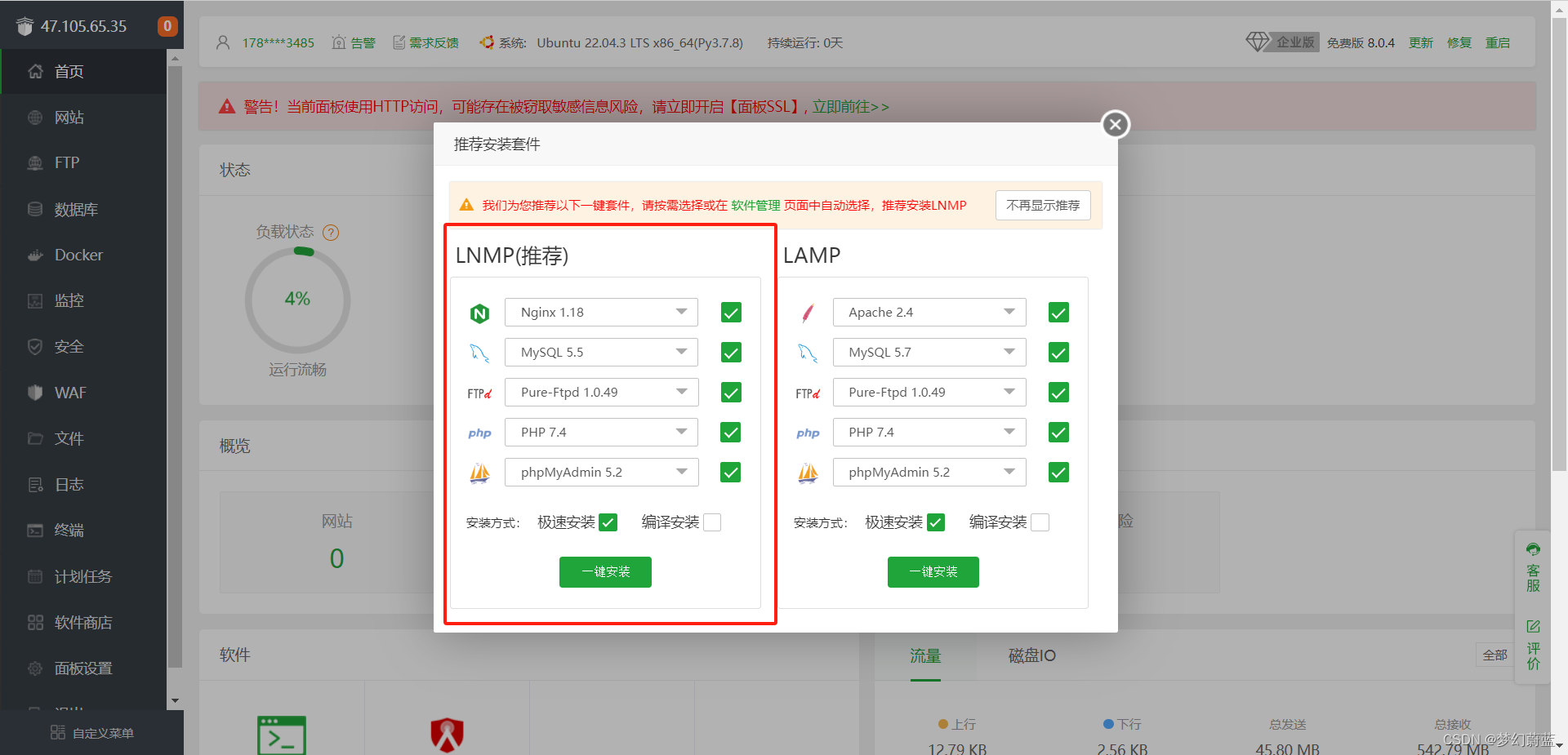The height and width of the screenshot is (755, 1568).
Task: Click the folder icon beside 文件
Action: (35, 438)
